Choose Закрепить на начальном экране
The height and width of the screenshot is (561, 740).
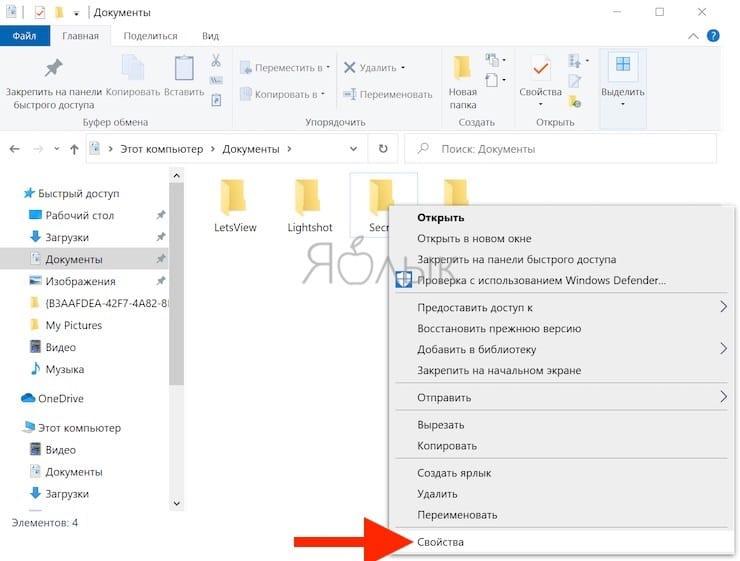(564, 370)
